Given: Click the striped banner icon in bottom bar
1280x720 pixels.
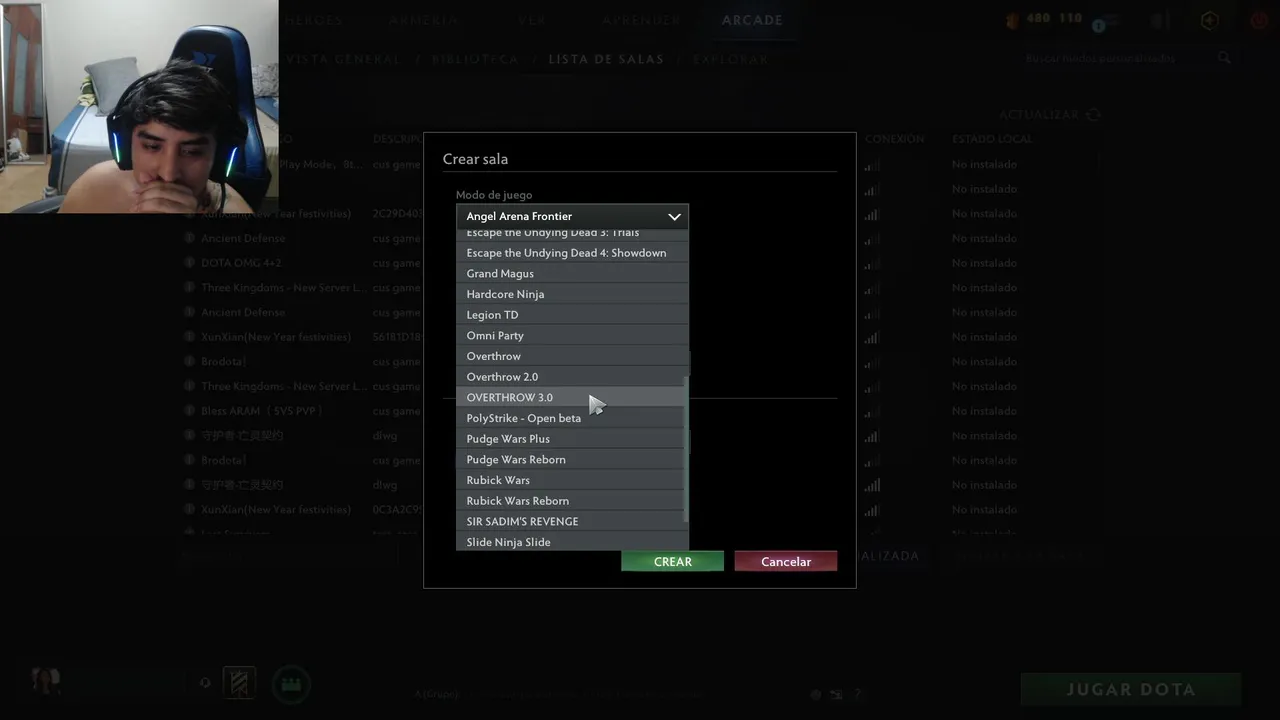Looking at the screenshot, I should (239, 683).
